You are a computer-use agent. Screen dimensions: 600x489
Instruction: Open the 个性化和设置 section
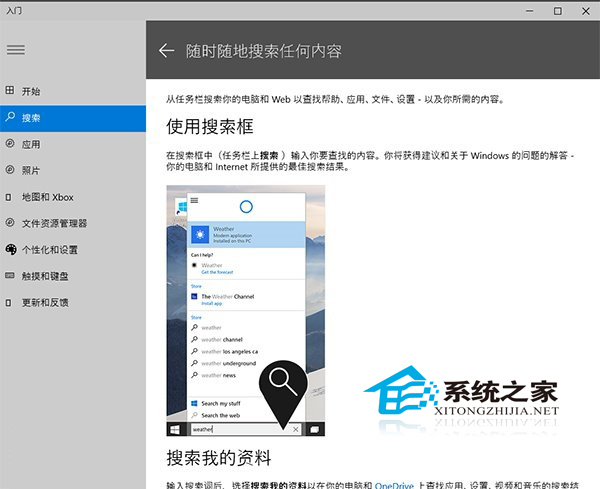[73, 250]
